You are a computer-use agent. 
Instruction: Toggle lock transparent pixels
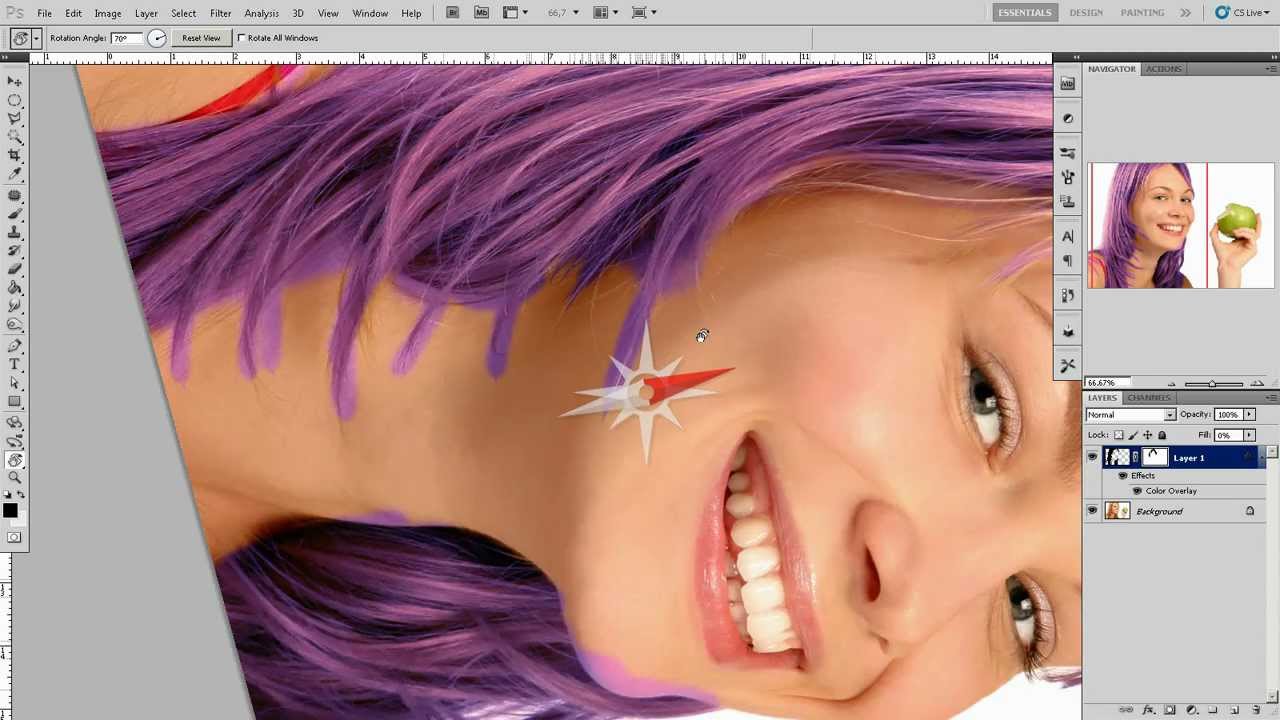click(1119, 435)
